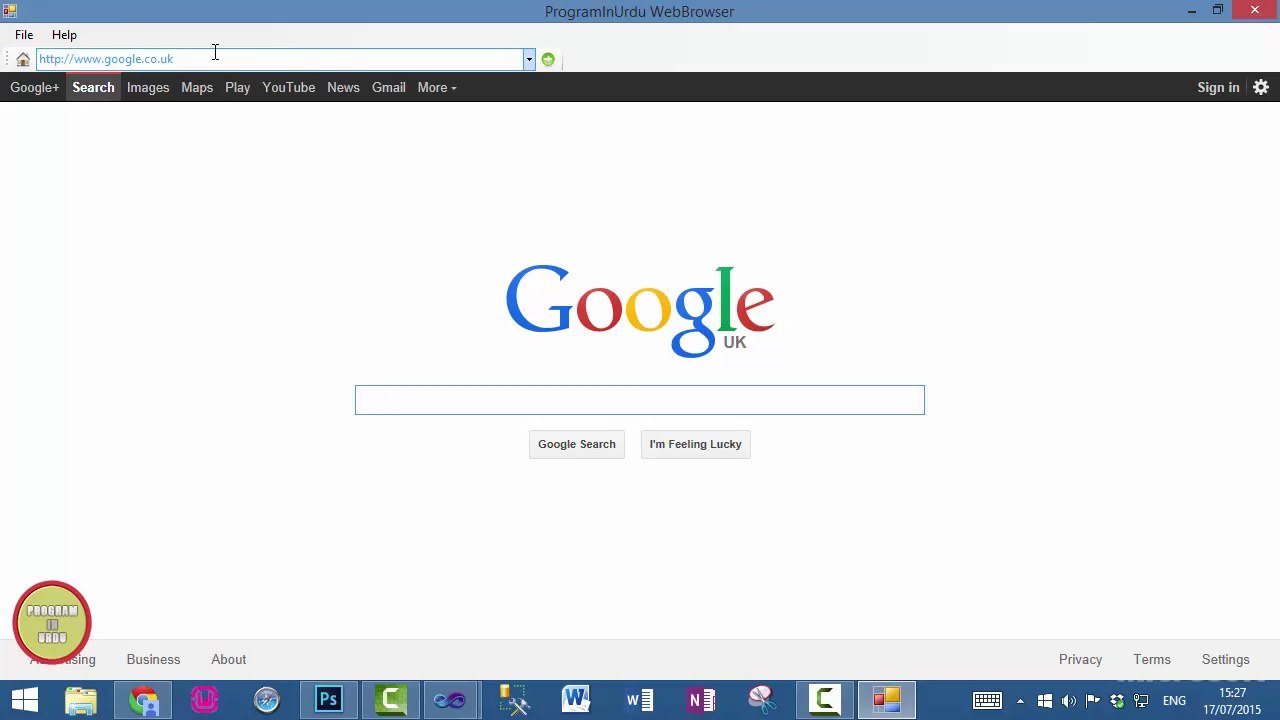Screen dimensions: 1280x720
Task: Click the Action Center flag tray icon
Action: tap(1093, 701)
